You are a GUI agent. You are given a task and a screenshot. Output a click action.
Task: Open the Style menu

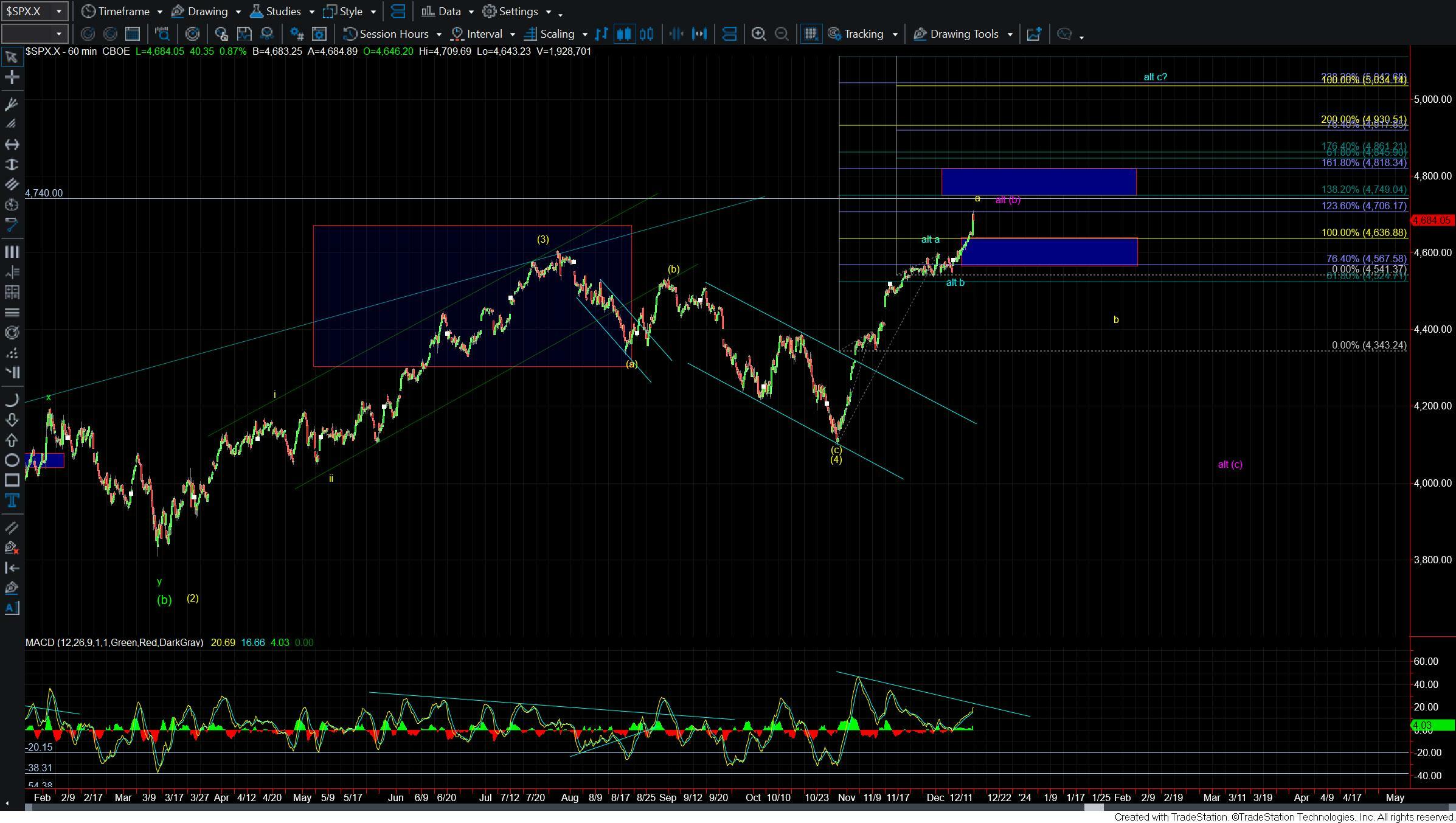click(x=350, y=12)
